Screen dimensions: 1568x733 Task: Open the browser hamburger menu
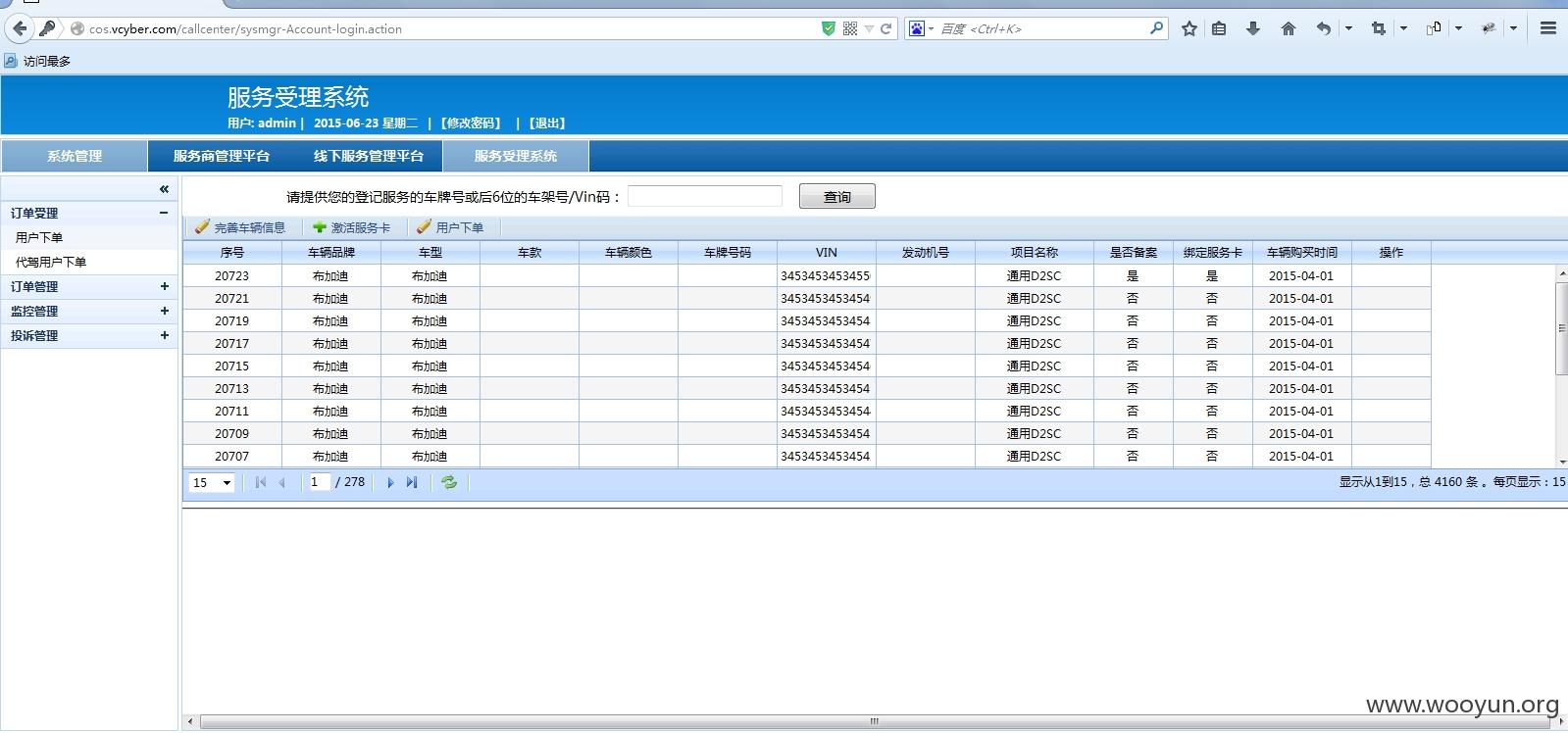(1548, 28)
